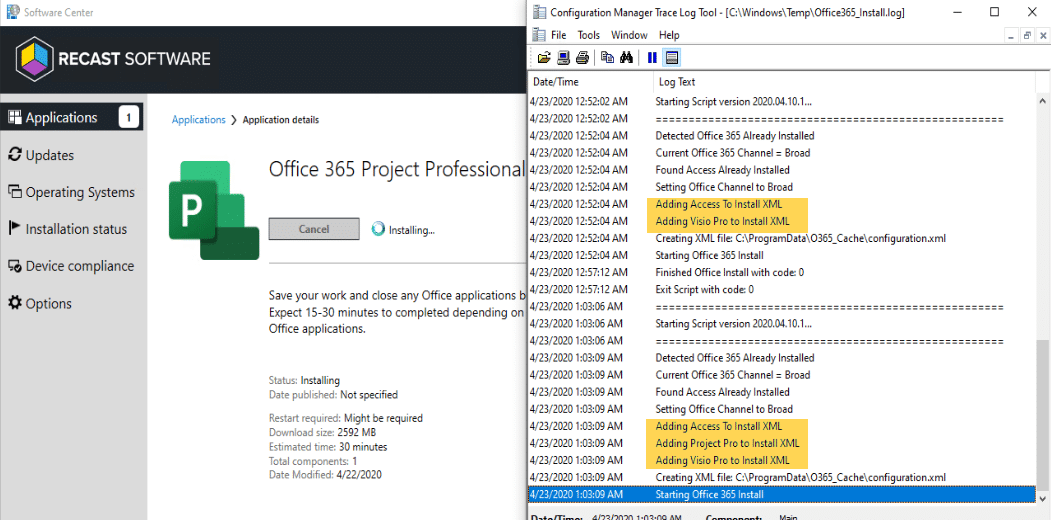The height and width of the screenshot is (520, 1051).
Task: Select Updates in the Software Center sidebar
Action: (49, 155)
